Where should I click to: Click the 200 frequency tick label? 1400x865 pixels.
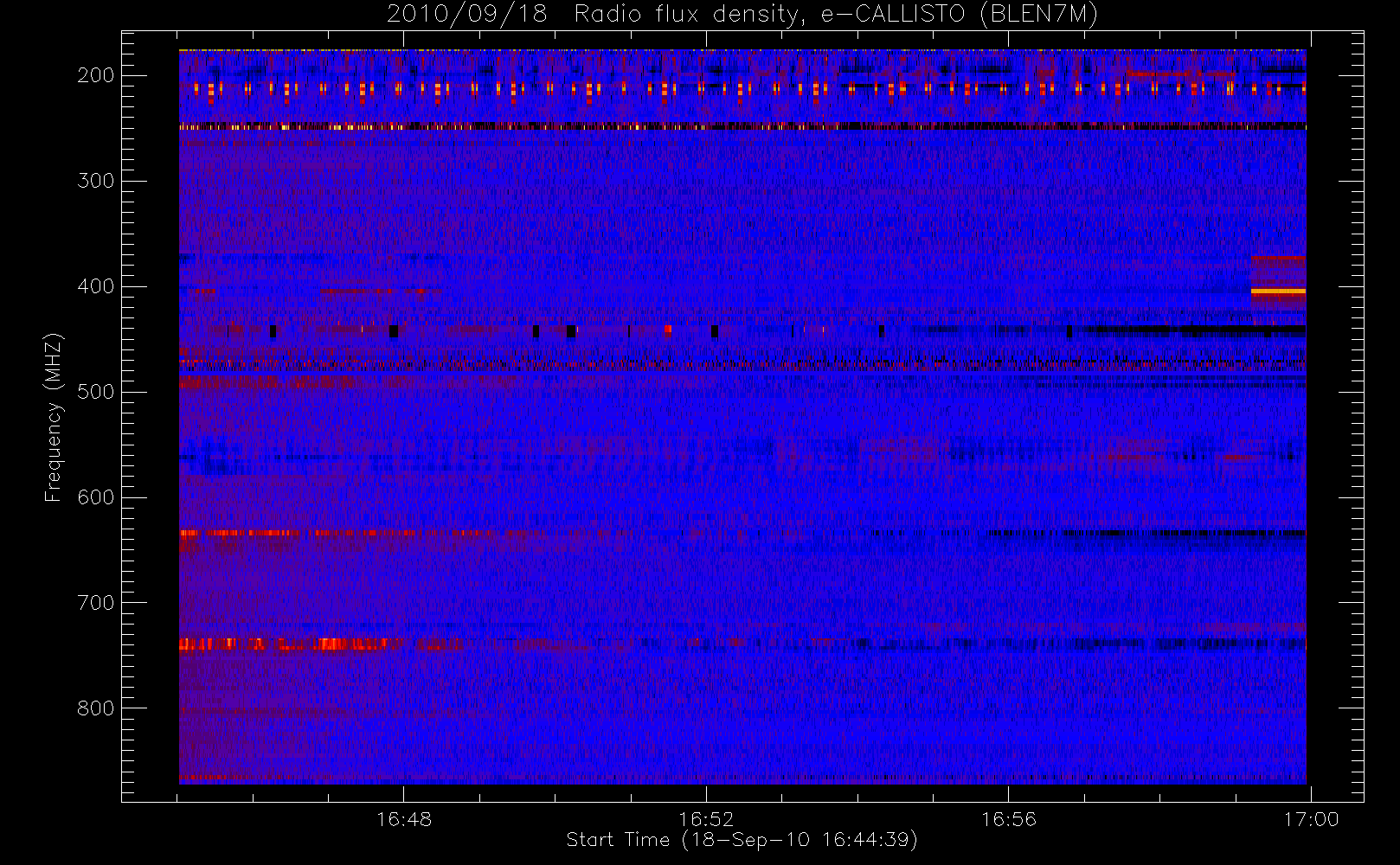95,75
